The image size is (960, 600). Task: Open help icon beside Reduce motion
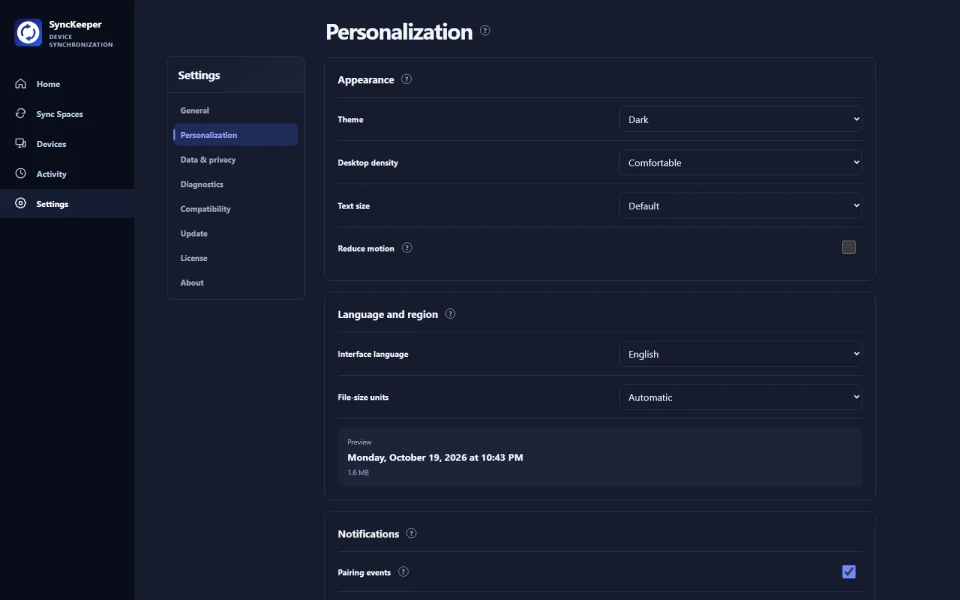(407, 248)
